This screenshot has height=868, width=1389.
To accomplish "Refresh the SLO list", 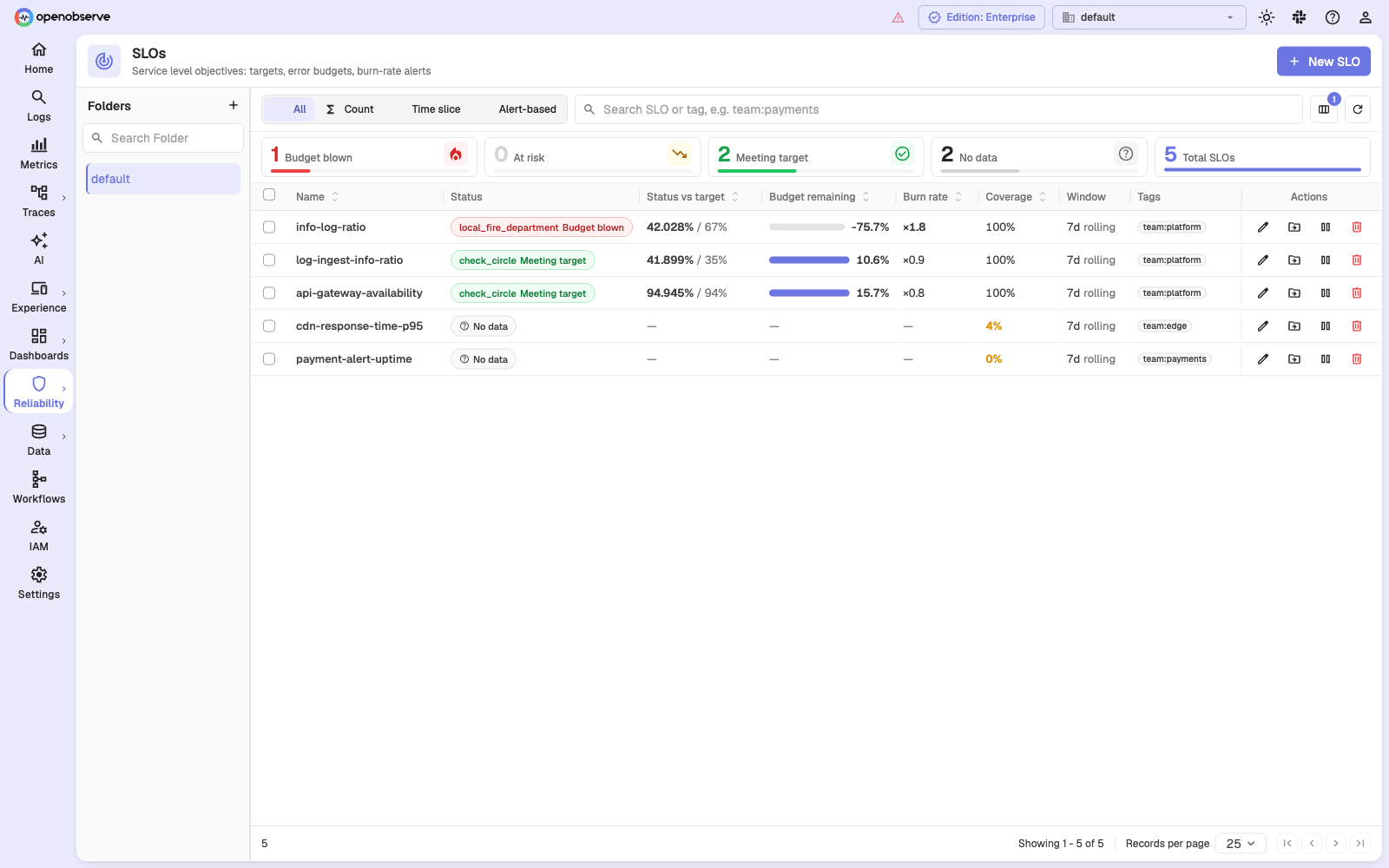I will point(1358,109).
